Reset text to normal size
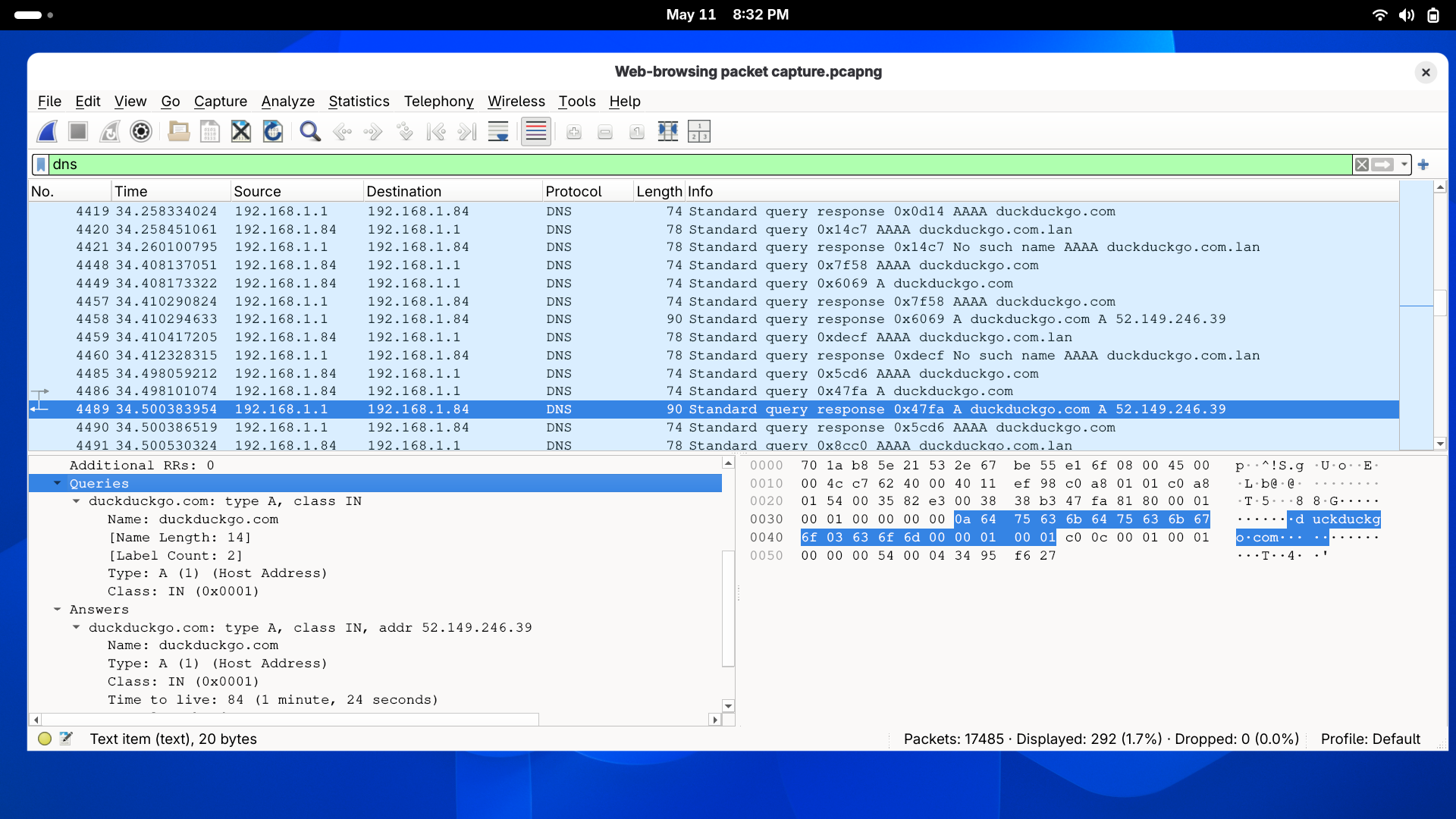Viewport: 1456px width, 819px height. [x=637, y=132]
